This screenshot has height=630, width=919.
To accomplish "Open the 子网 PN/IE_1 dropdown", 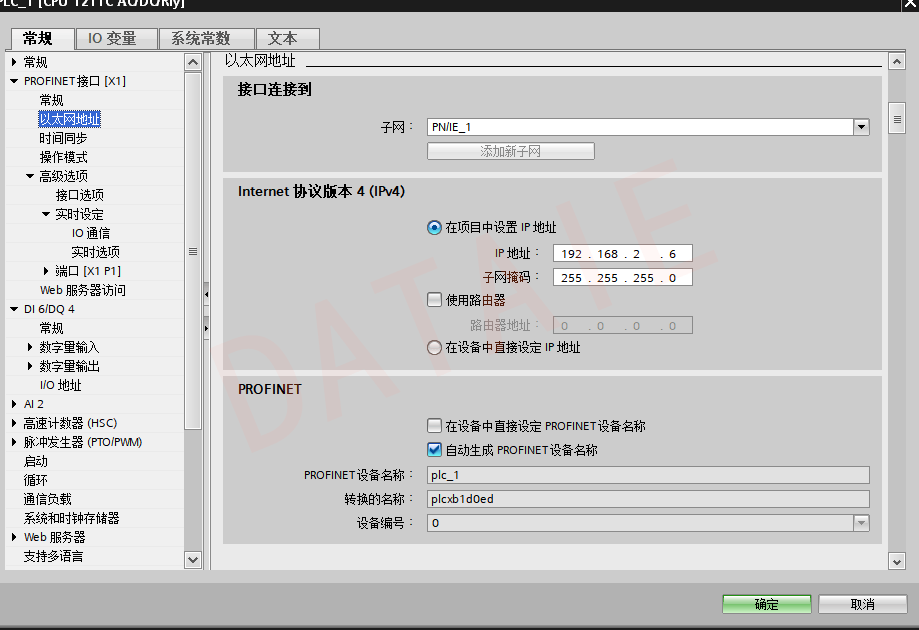I will click(860, 127).
